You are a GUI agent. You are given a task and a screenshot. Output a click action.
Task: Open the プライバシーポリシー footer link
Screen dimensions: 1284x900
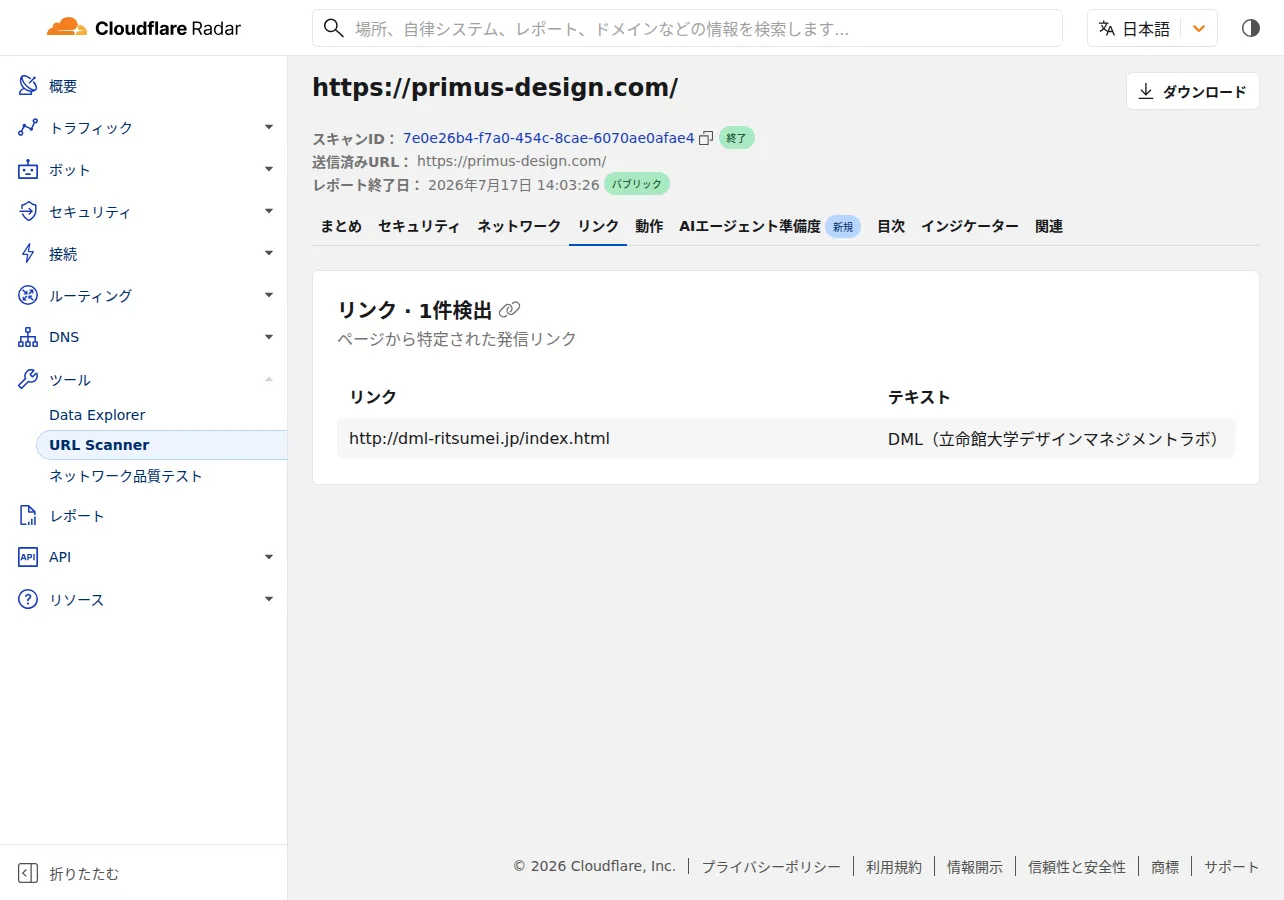click(771, 867)
